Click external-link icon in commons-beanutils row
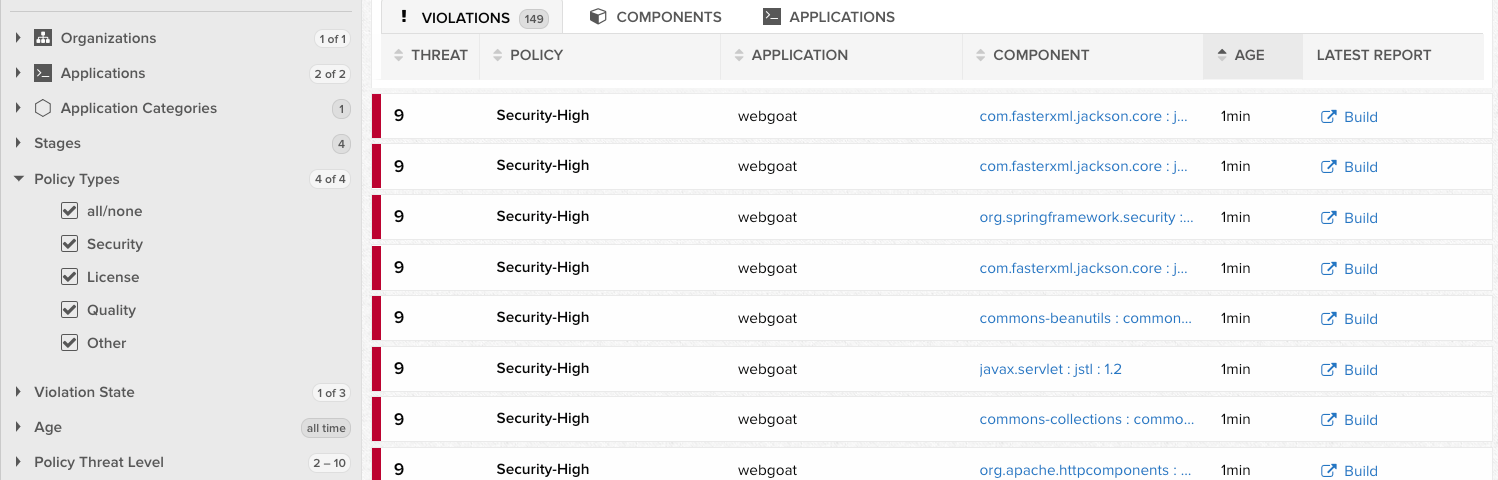The width and height of the screenshot is (1498, 480). click(1329, 319)
